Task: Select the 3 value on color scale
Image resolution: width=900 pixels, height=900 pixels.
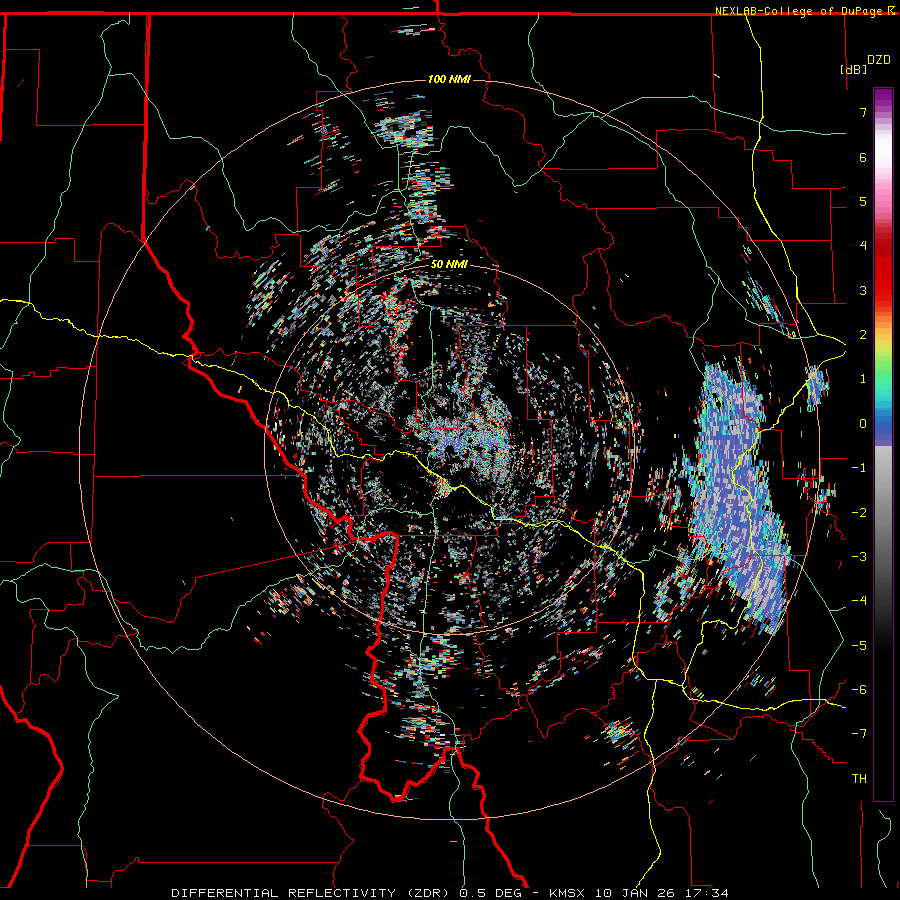Action: (x=863, y=290)
